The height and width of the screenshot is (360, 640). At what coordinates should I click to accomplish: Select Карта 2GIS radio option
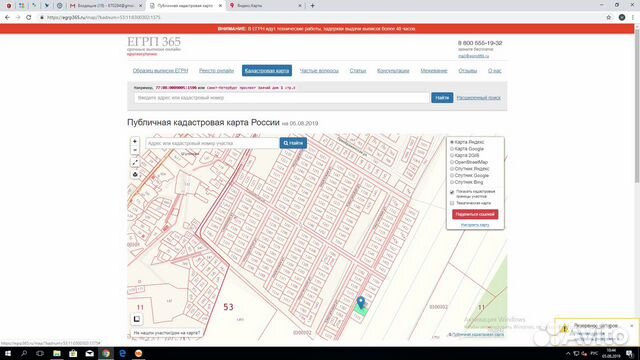click(x=452, y=156)
